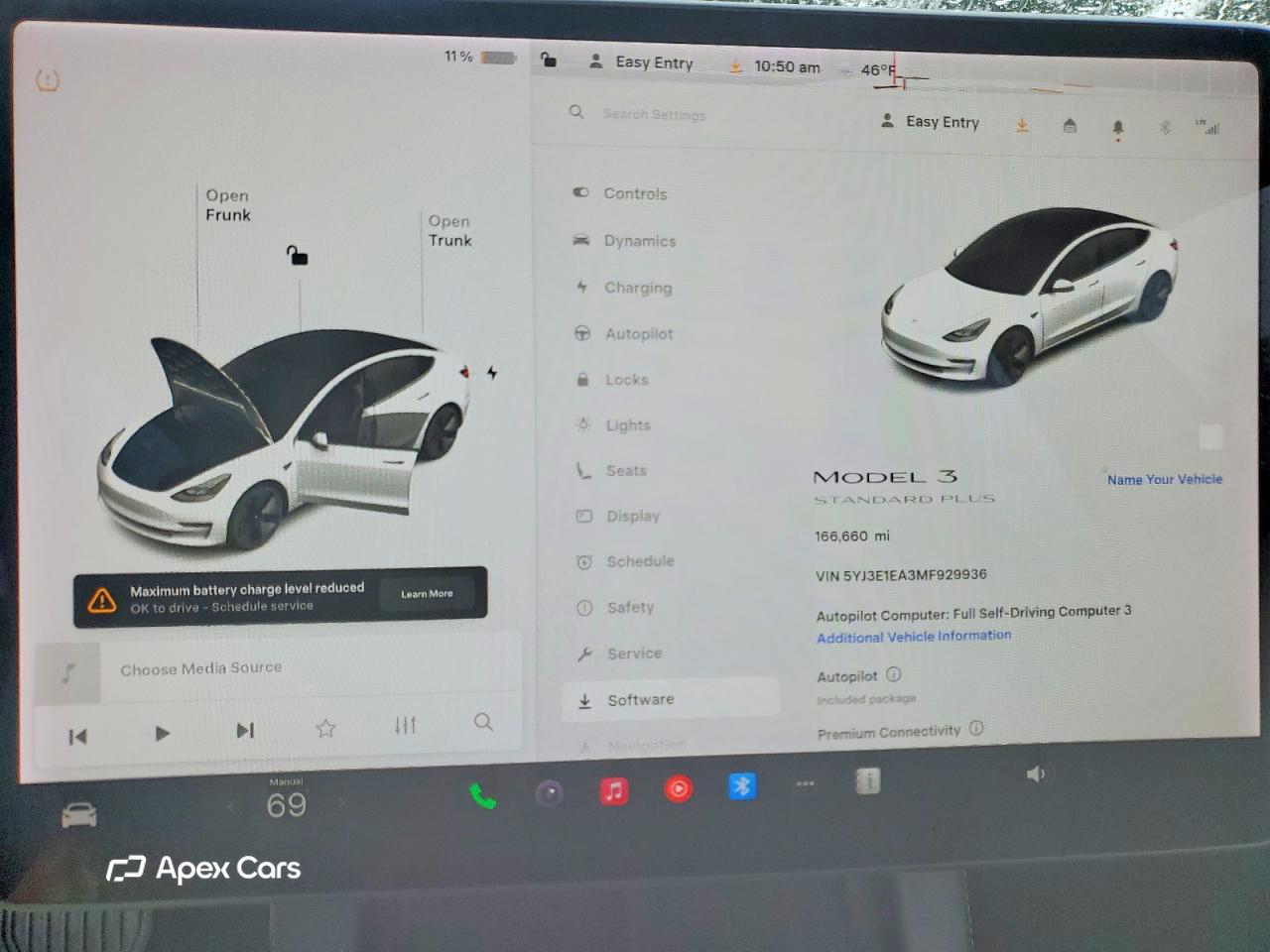This screenshot has width=1270, height=952.
Task: Open Easy Entry profile in the top status bar
Action: tap(641, 61)
